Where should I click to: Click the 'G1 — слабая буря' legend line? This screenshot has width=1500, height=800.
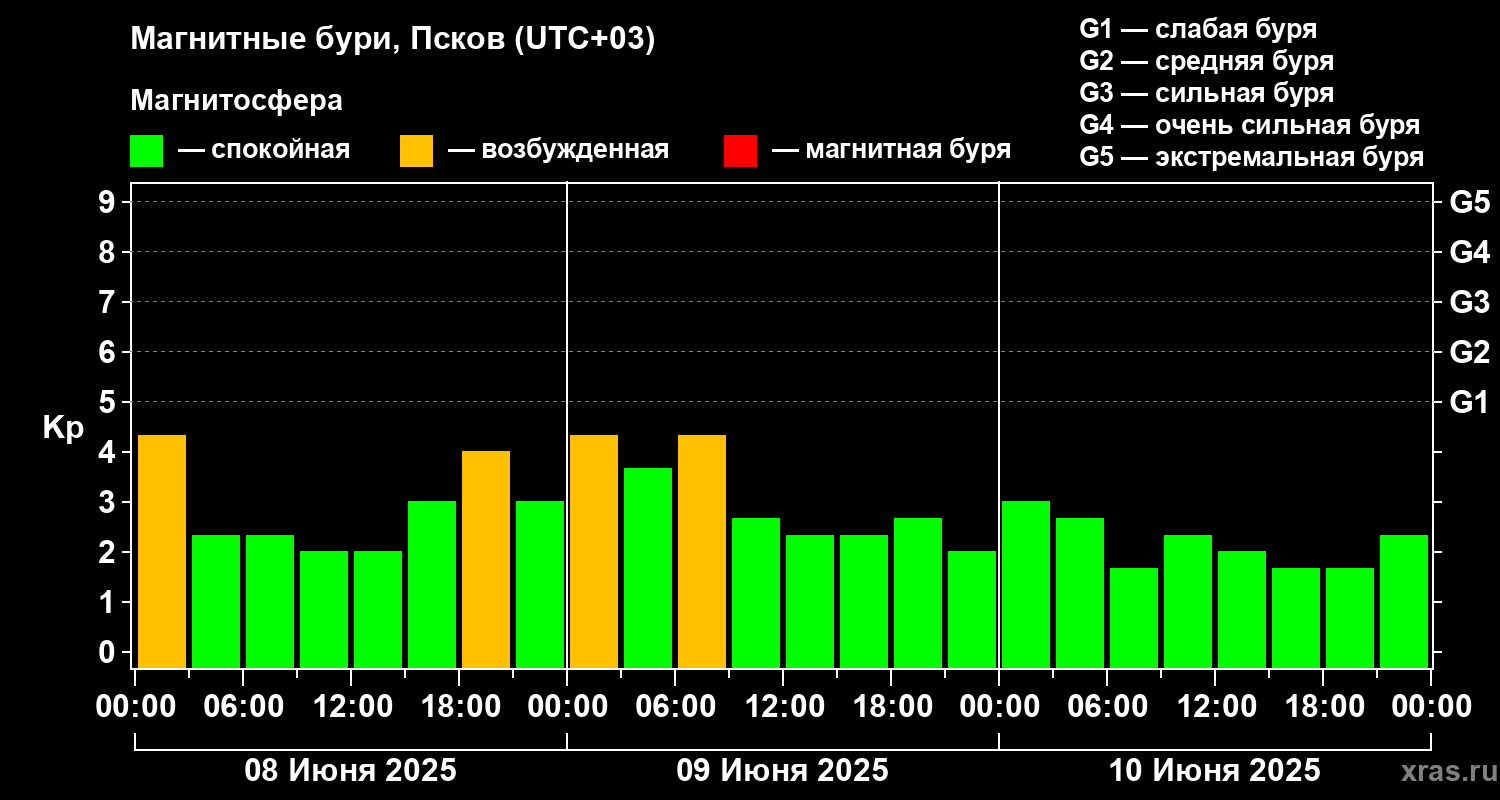(1198, 29)
